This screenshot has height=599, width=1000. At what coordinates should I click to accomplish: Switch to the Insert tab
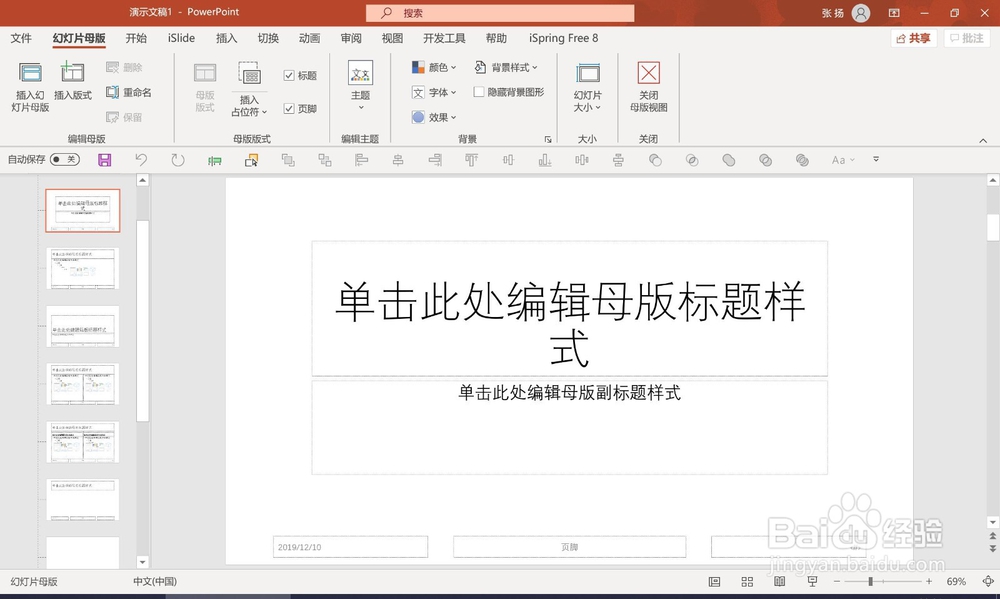pyautogui.click(x=226, y=38)
